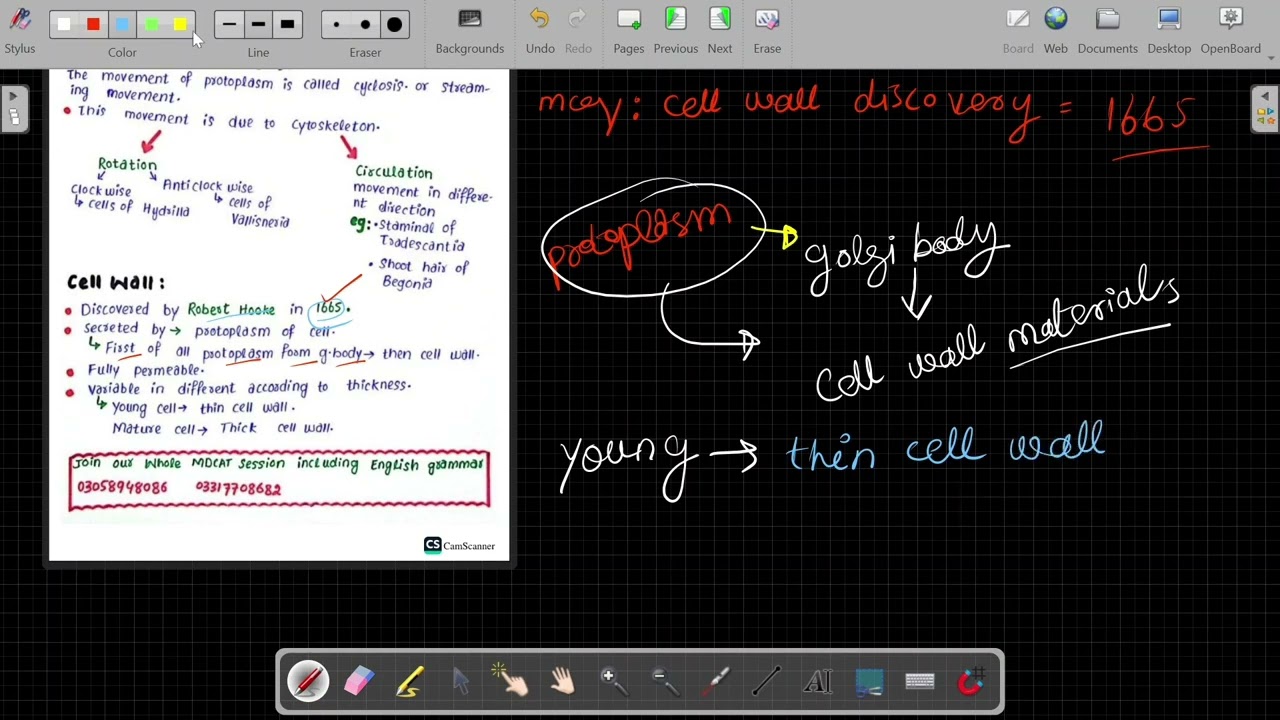Click the Redo button
Viewport: 1280px width, 720px height.
[578, 30]
